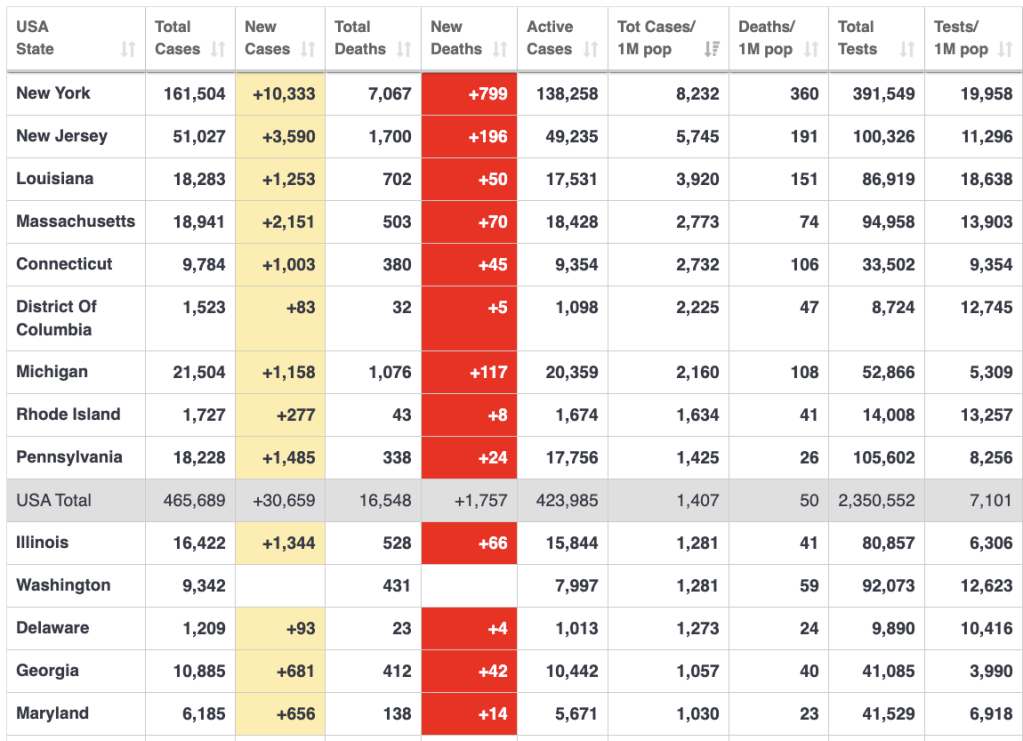Sort by Total Cases using its arrow icon
The image size is (1023, 741).
(218, 49)
